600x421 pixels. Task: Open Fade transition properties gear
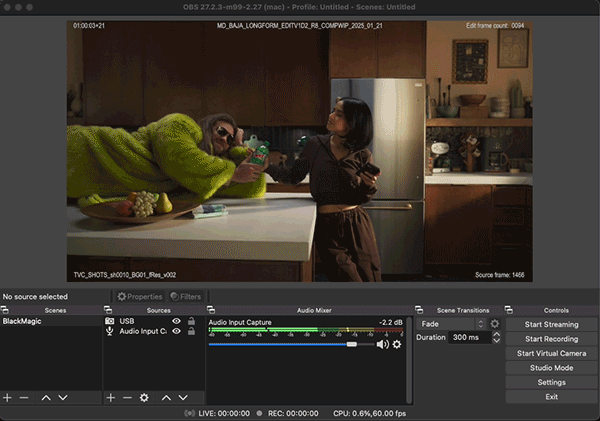(x=495, y=324)
